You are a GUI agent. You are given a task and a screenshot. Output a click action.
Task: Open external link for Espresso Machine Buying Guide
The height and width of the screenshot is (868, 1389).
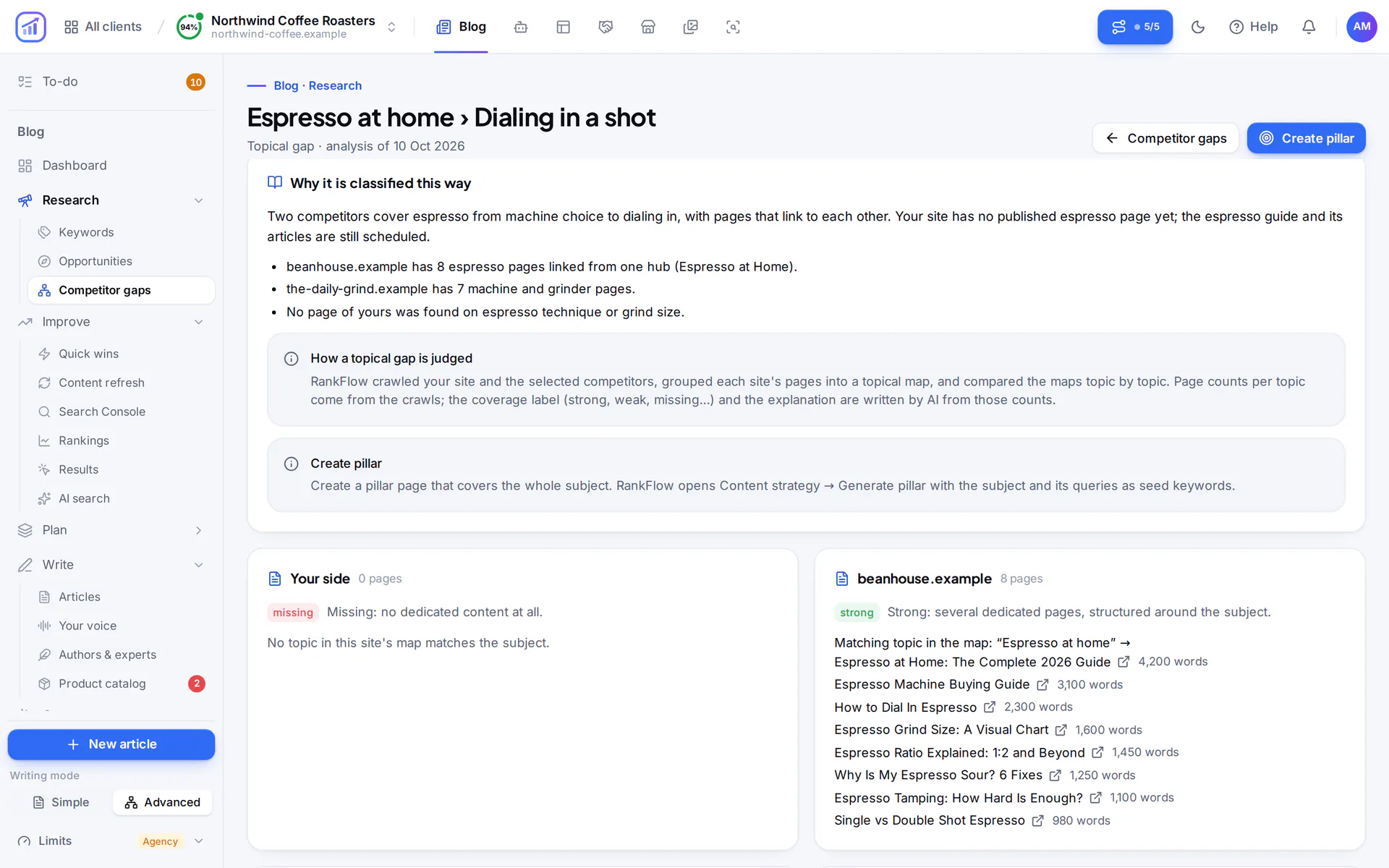pyautogui.click(x=1042, y=684)
